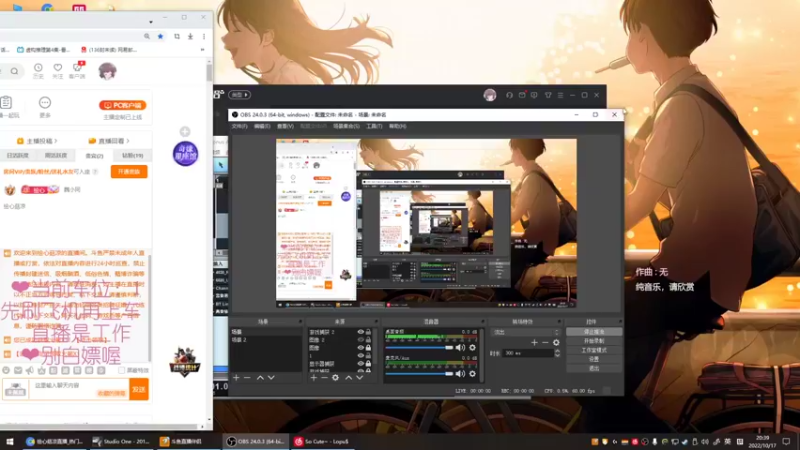This screenshot has width=800, height=450.
Task: Open 设置 button in OBS controls
Action: coord(594,359)
